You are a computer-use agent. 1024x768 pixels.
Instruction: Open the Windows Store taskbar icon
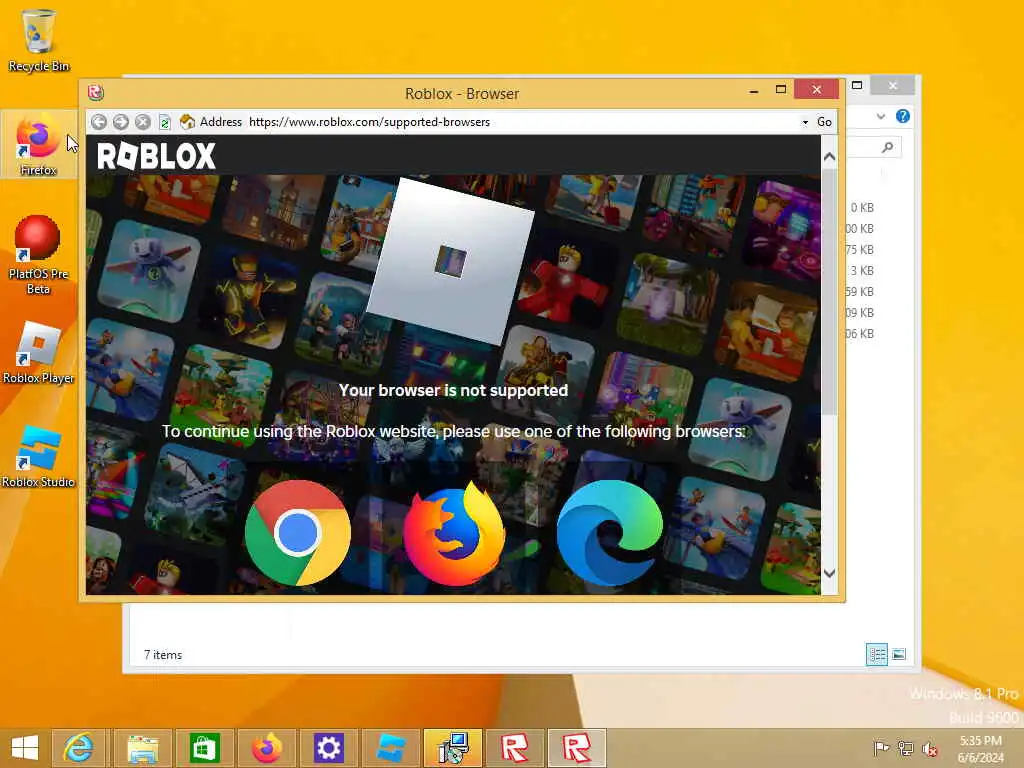(x=204, y=748)
